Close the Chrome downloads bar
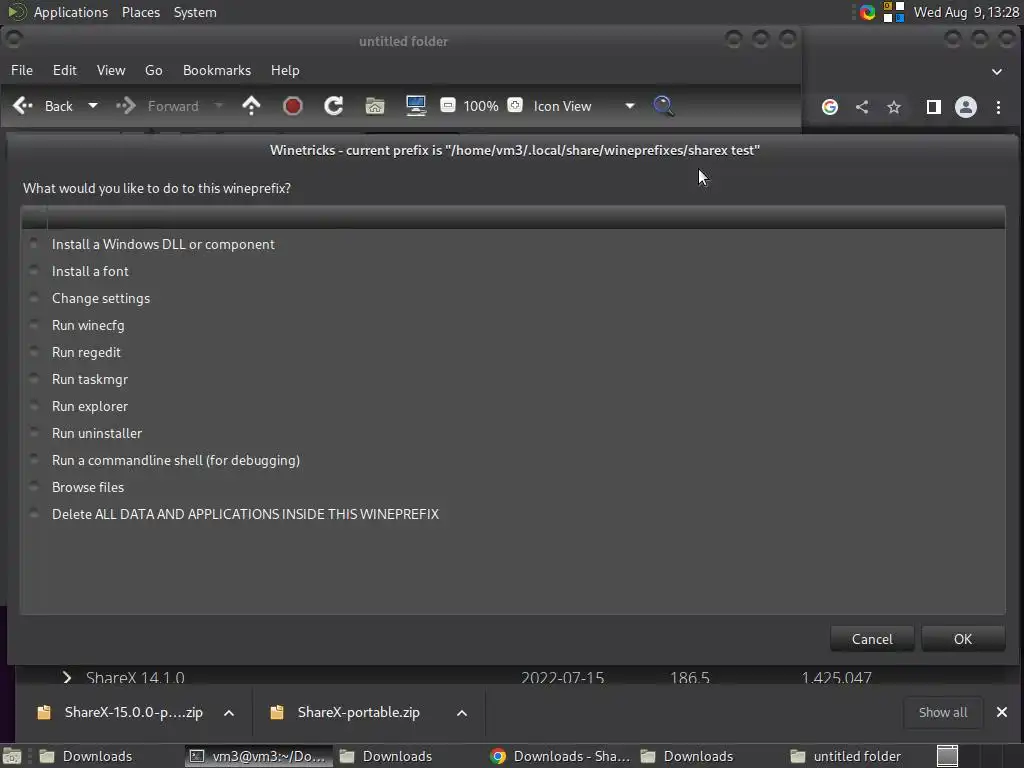Screen dimensions: 1024x768 click(1002, 712)
